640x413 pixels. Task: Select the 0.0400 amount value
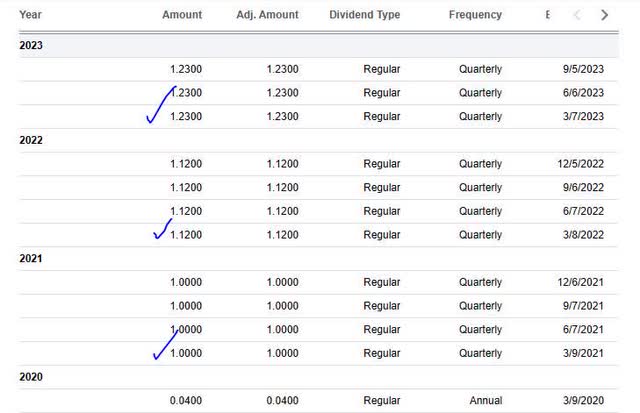point(186,400)
